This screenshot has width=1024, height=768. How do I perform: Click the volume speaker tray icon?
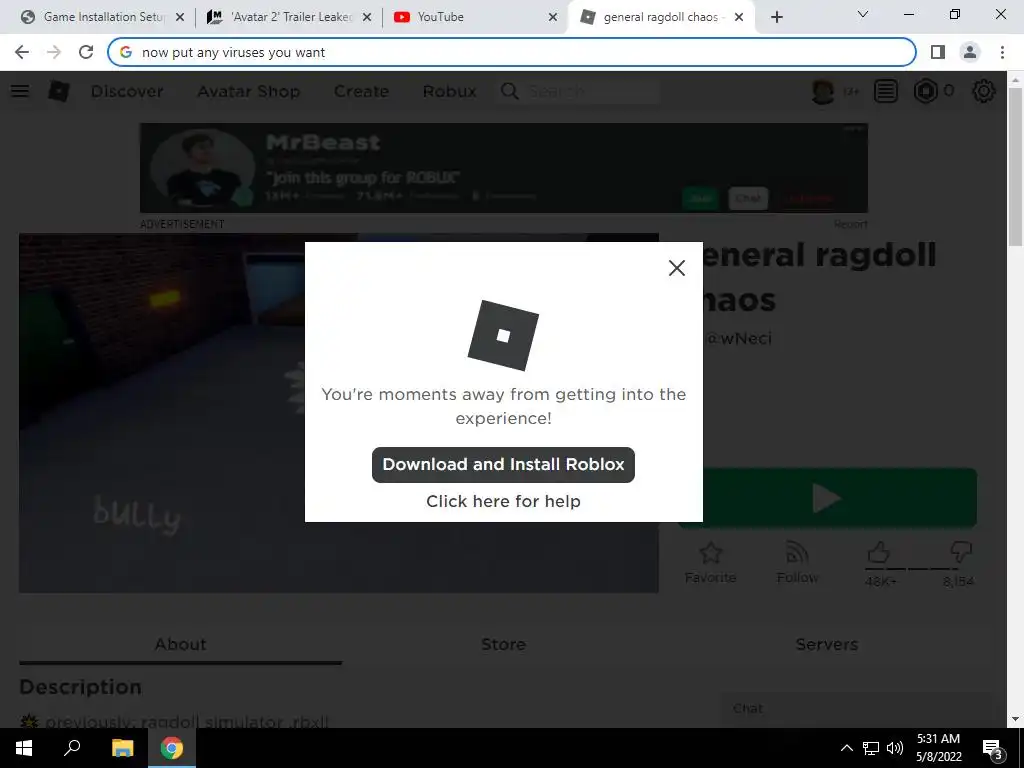click(895, 748)
